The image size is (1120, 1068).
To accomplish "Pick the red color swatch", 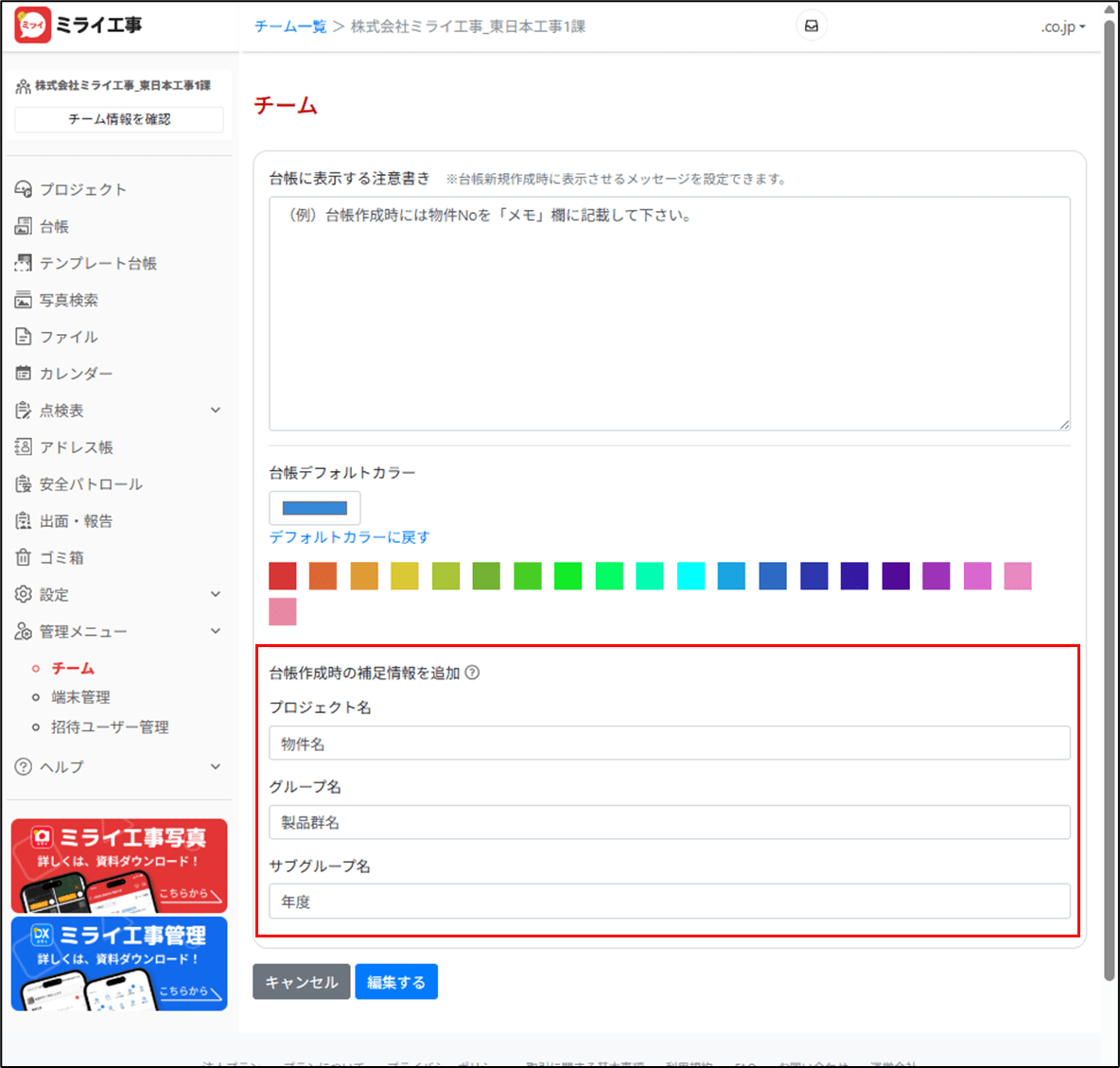I will 283,576.
